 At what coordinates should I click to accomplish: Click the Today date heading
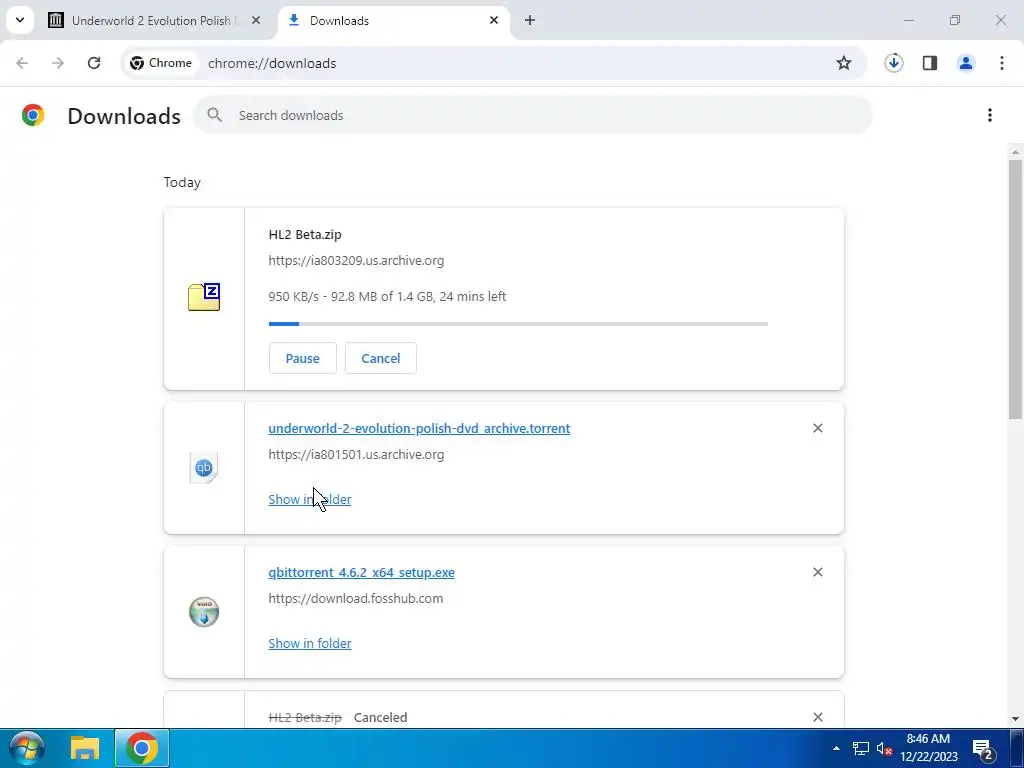coord(182,182)
